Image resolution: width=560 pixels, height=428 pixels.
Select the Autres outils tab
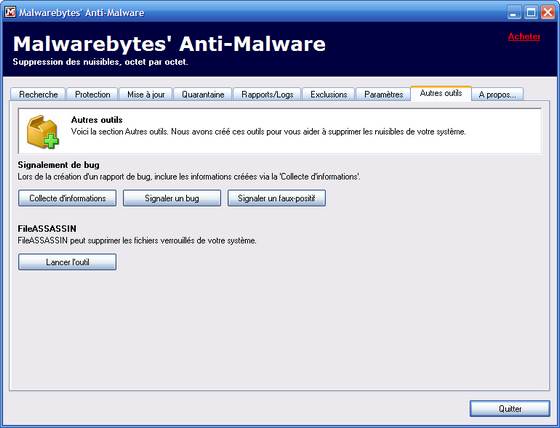(x=441, y=93)
